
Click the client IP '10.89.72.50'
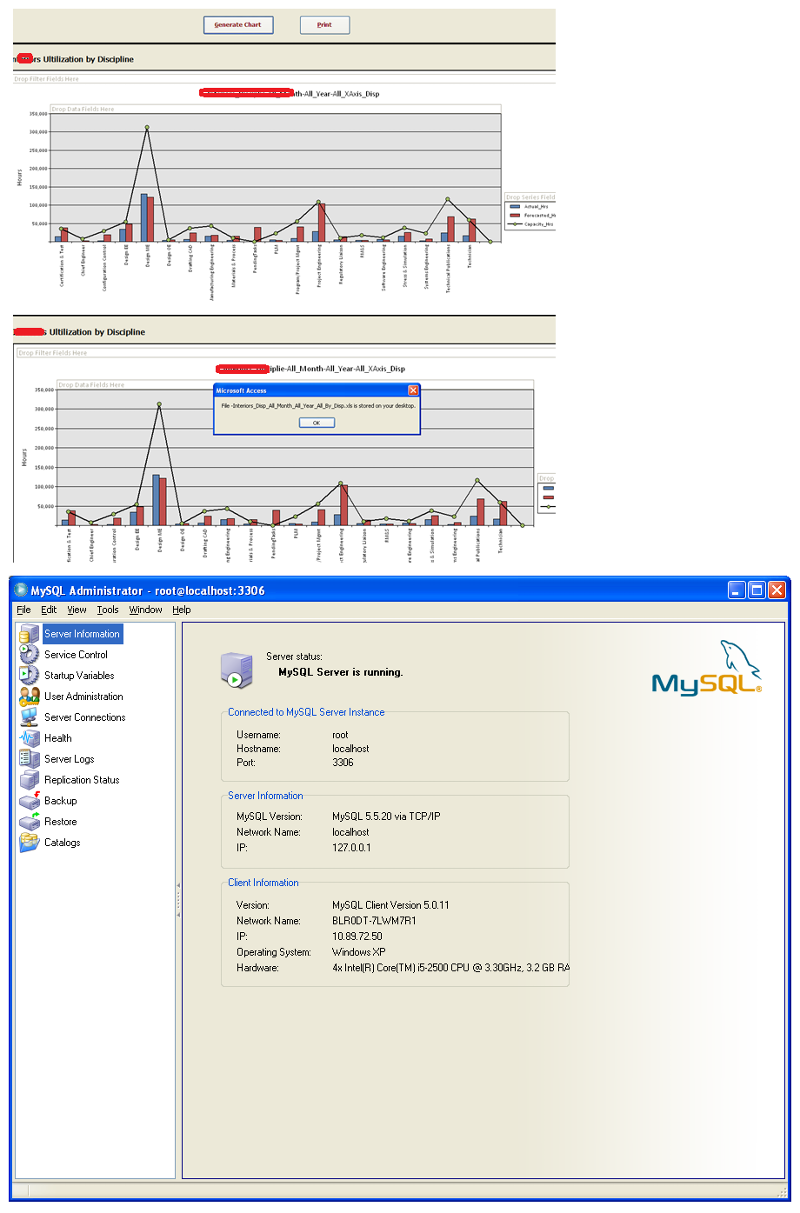pos(357,936)
